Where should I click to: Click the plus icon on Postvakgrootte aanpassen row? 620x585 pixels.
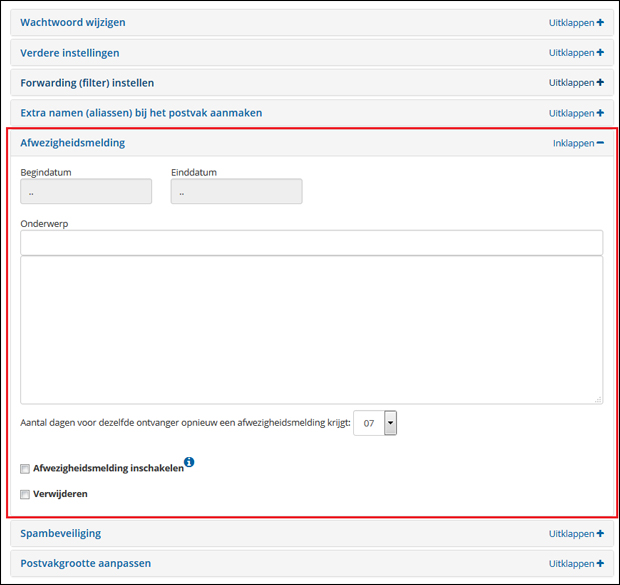(600, 564)
